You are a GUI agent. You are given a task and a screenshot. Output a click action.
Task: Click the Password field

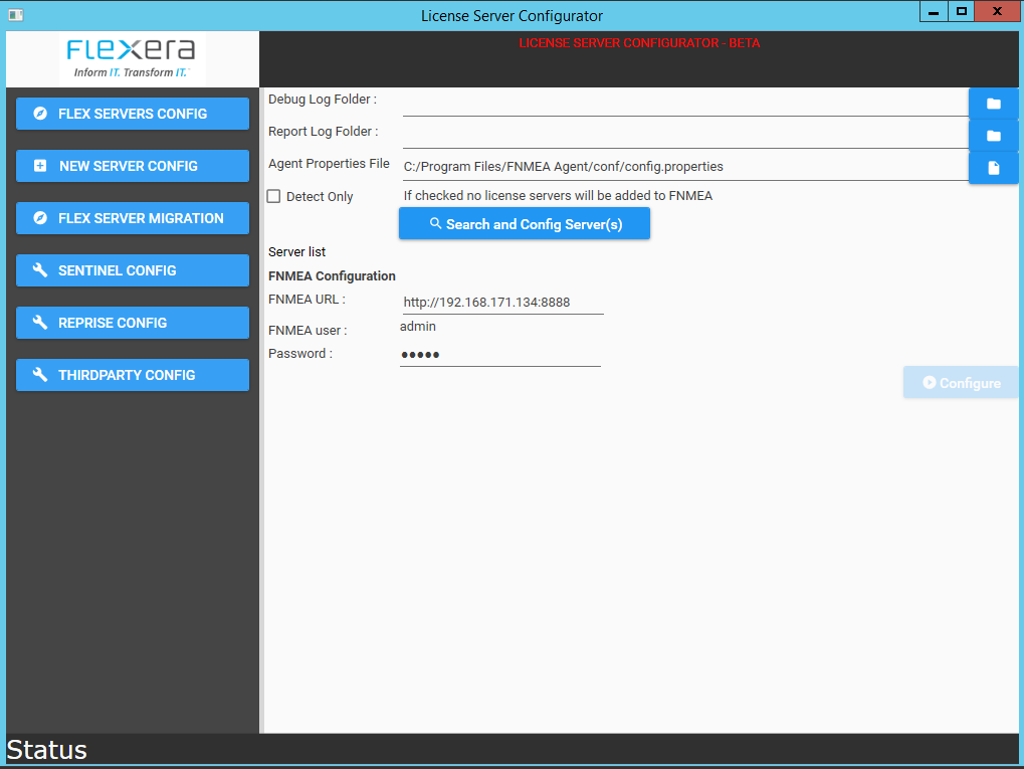tap(500, 354)
